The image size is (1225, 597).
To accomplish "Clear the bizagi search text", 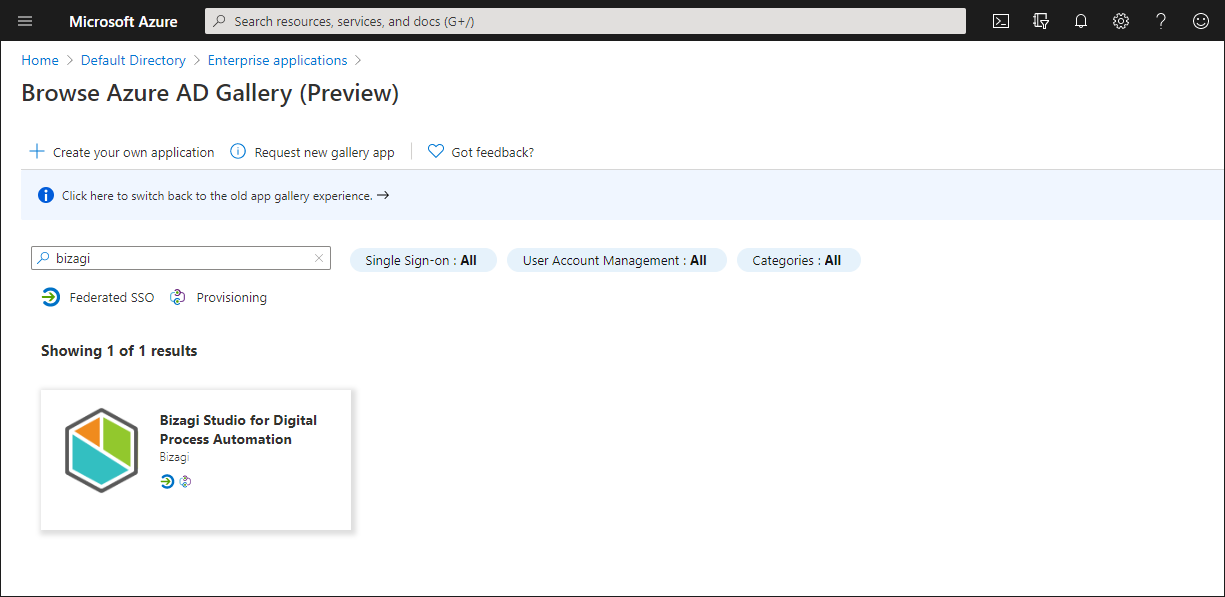I will [x=319, y=258].
